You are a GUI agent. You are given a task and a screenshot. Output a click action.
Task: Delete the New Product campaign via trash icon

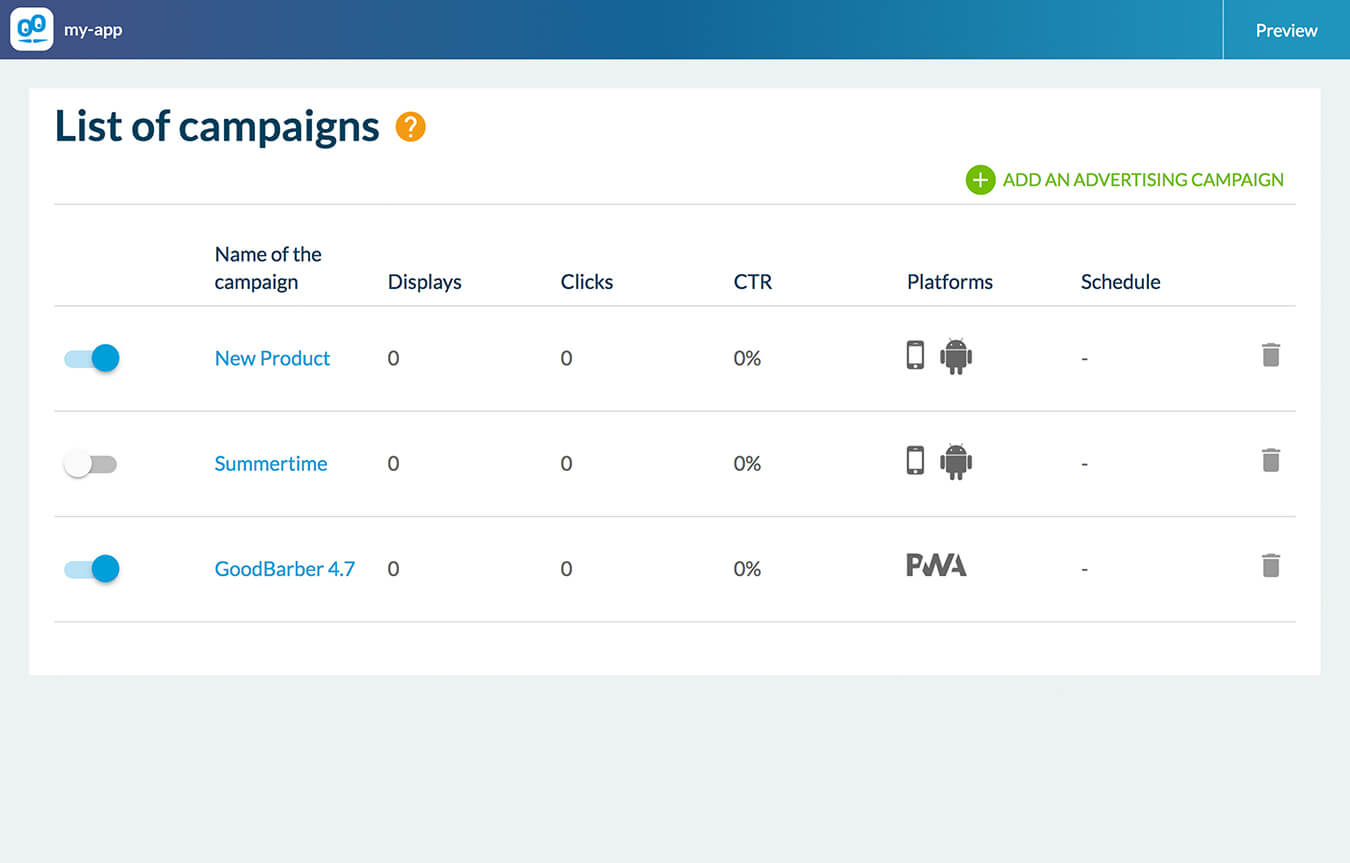click(x=1270, y=355)
